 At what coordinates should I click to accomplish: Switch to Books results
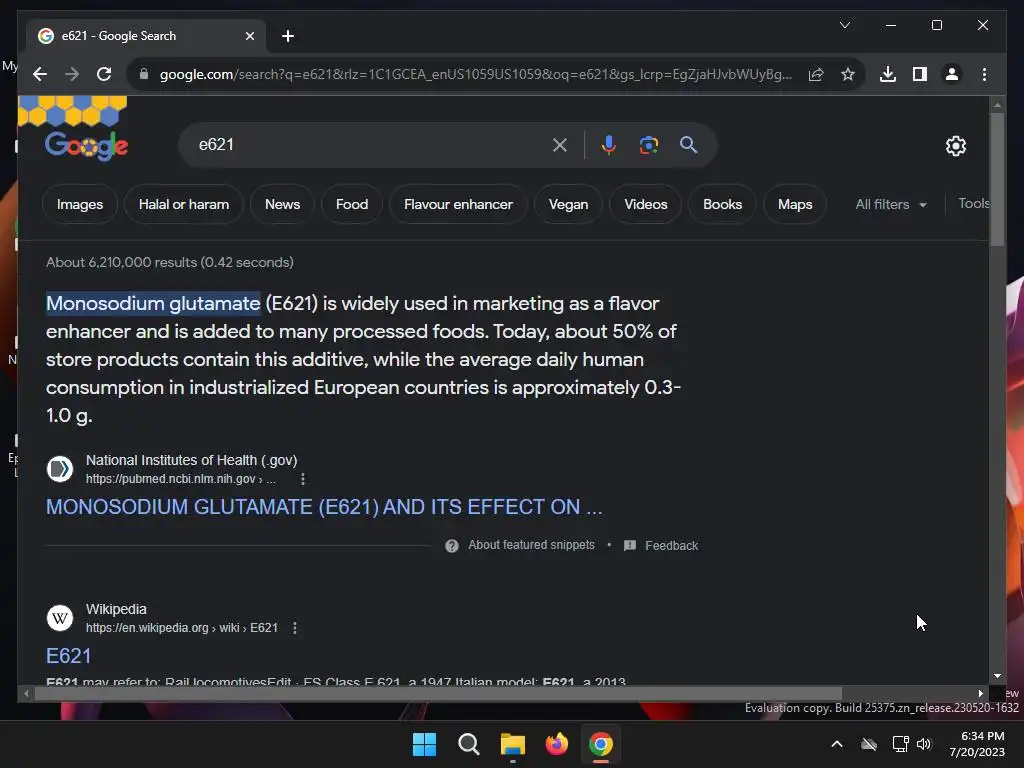pyautogui.click(x=722, y=204)
